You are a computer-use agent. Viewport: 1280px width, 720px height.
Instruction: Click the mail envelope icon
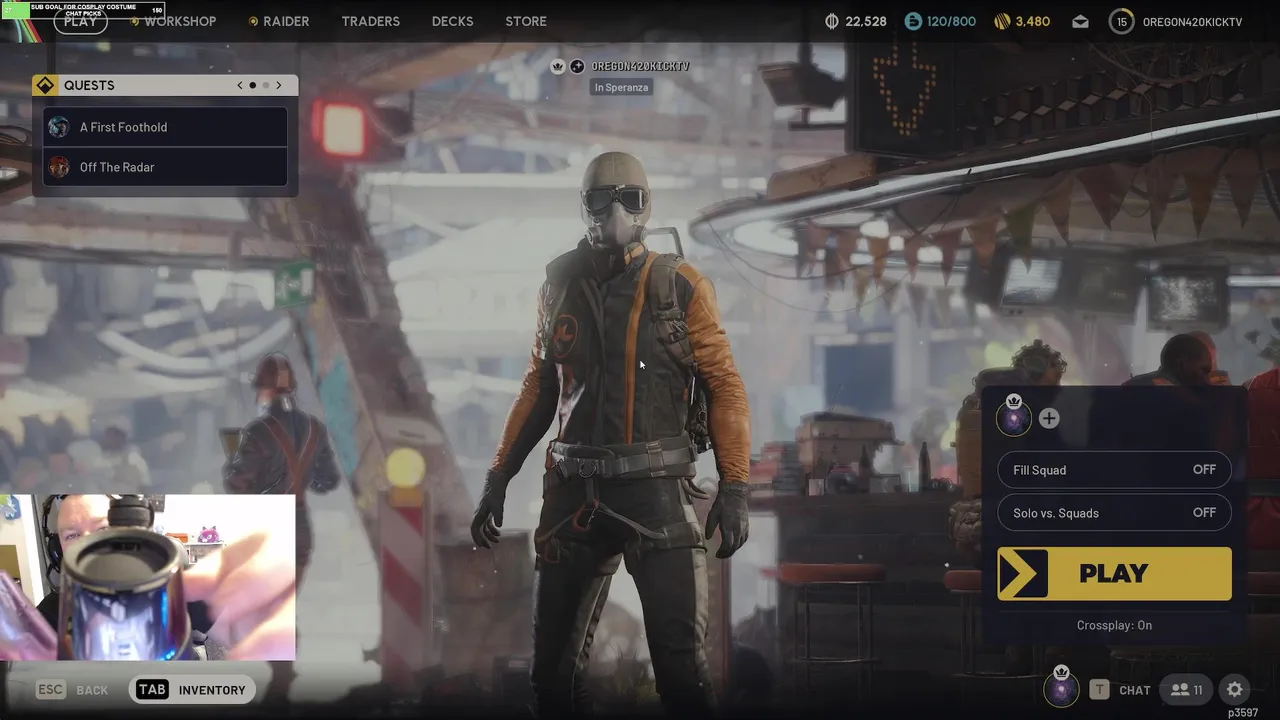click(1080, 21)
